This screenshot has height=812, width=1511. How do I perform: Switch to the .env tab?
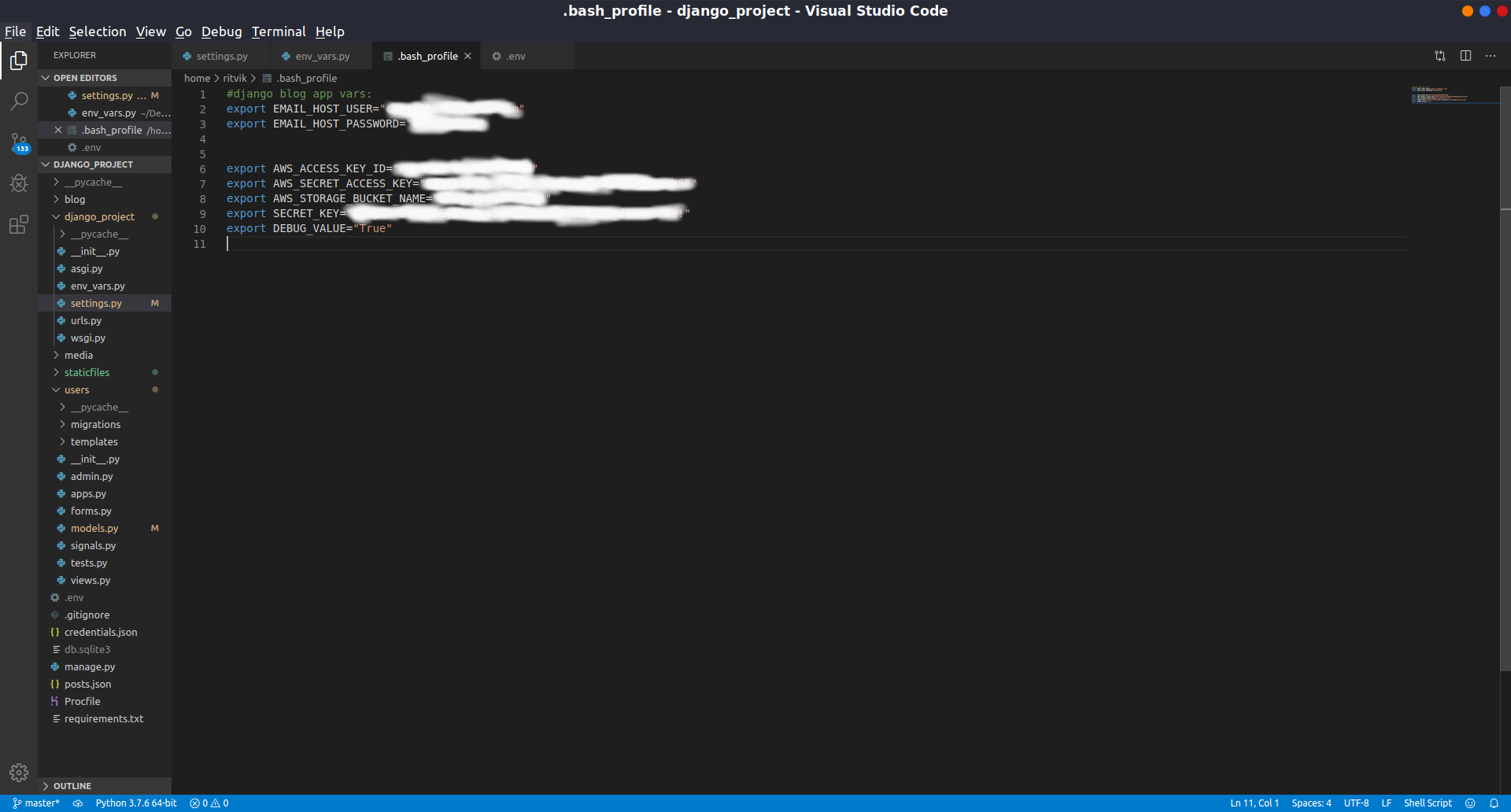[x=515, y=56]
